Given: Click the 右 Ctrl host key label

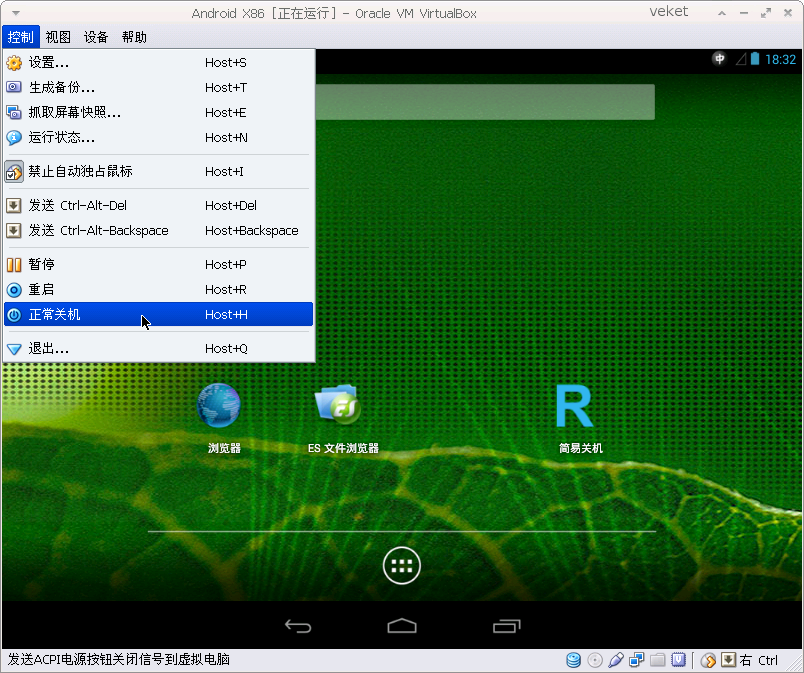Looking at the screenshot, I should (x=758, y=660).
